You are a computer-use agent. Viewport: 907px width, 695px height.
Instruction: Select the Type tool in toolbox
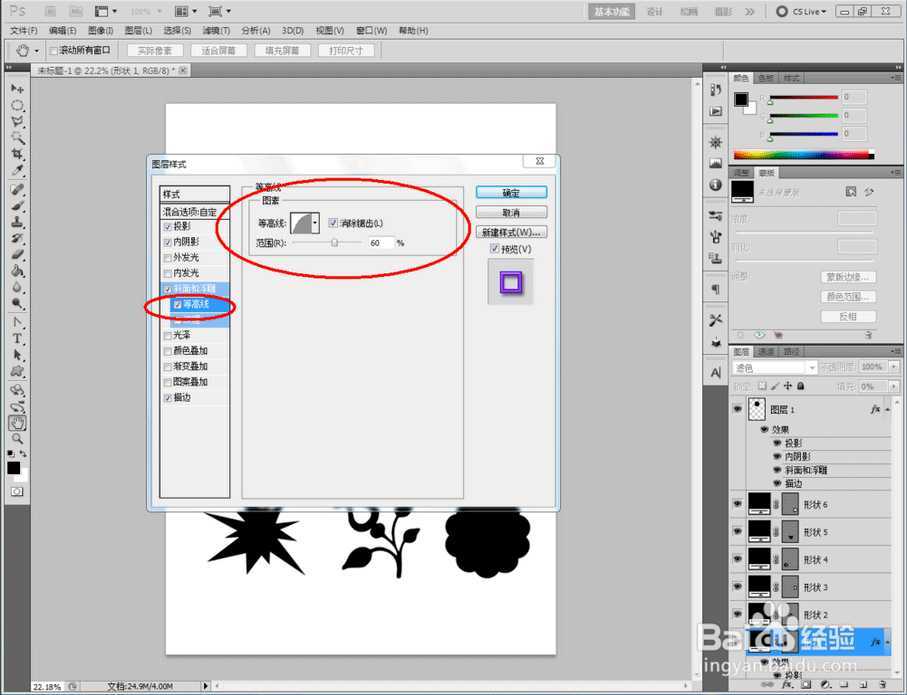pos(17,339)
